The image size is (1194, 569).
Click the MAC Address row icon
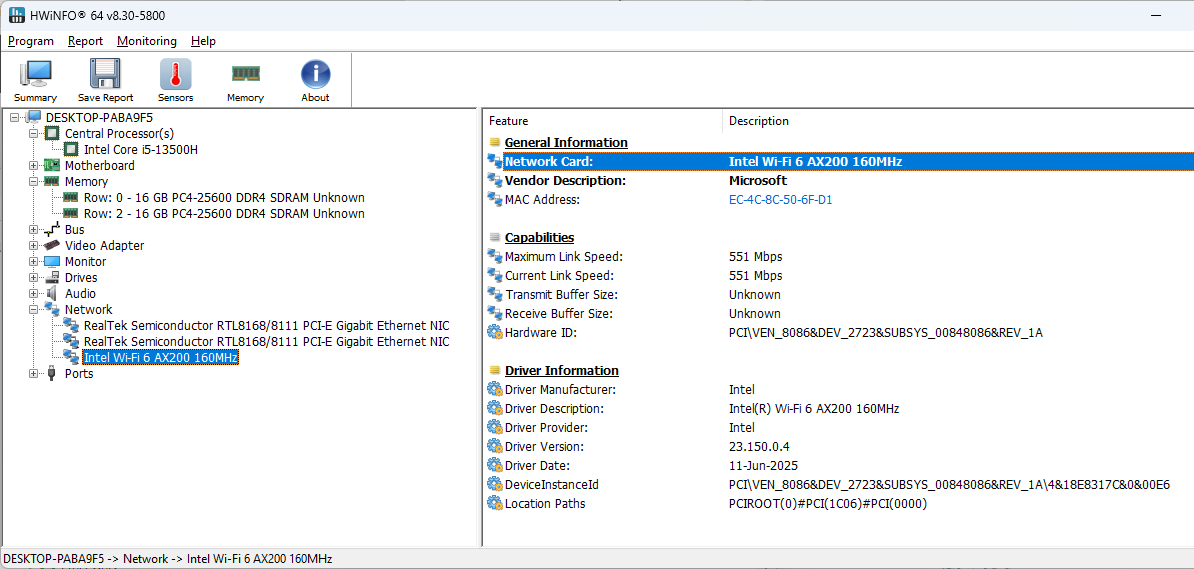(495, 200)
